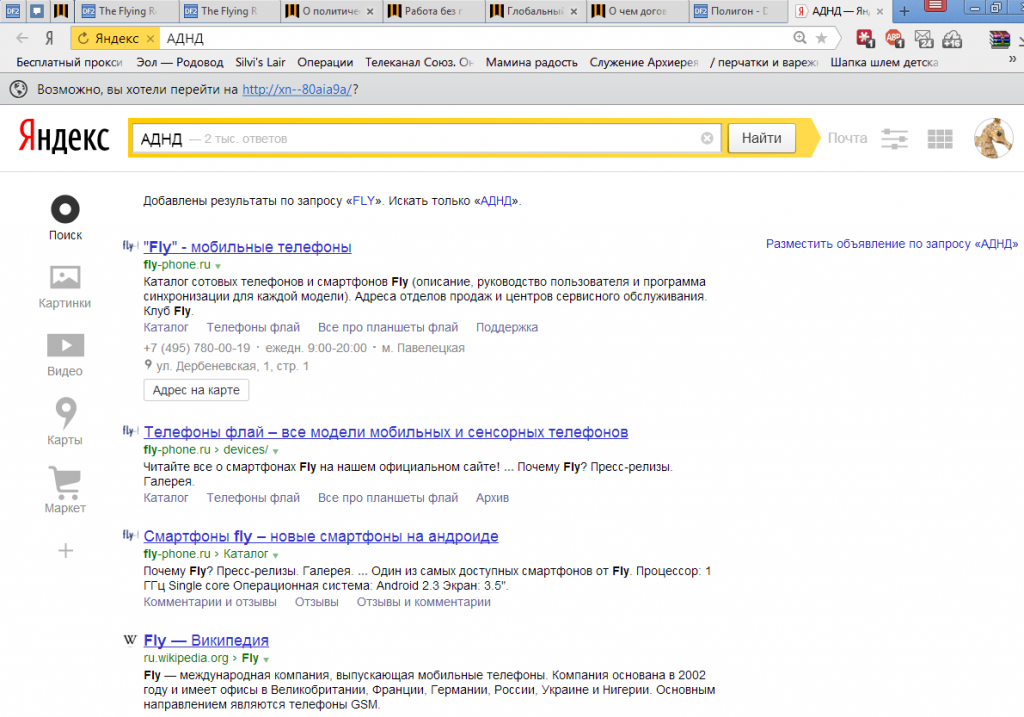This screenshot has width=1024, height=717.
Task: Open a new tab with plus button
Action: (904, 11)
